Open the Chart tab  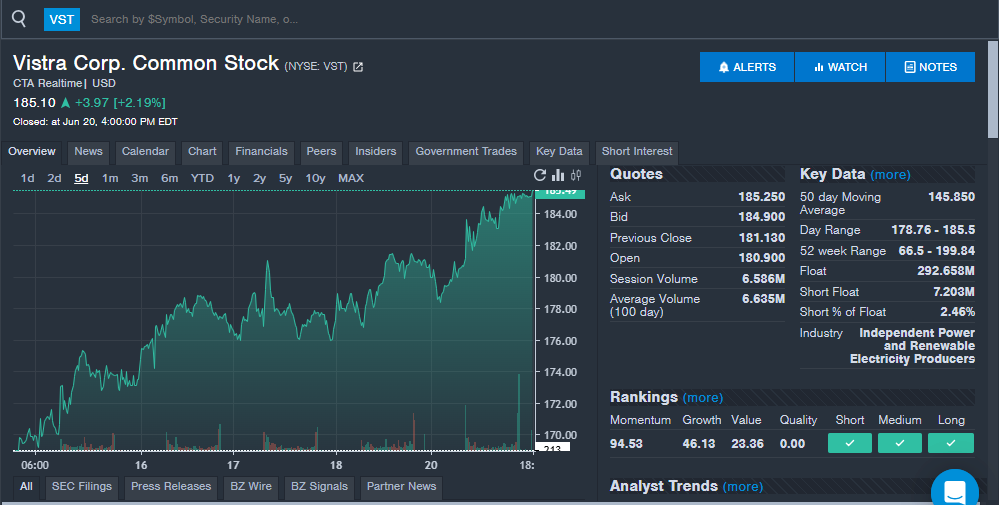pos(202,152)
